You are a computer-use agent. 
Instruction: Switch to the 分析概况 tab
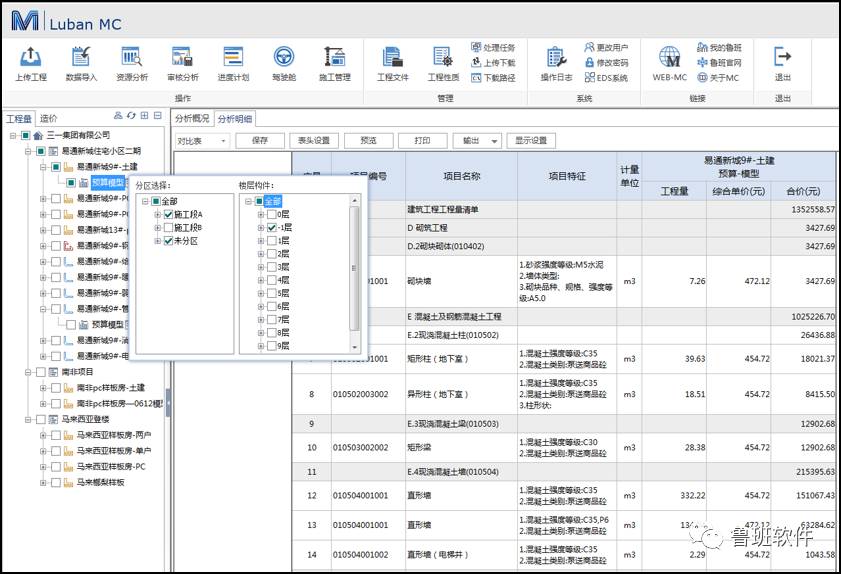[192, 119]
